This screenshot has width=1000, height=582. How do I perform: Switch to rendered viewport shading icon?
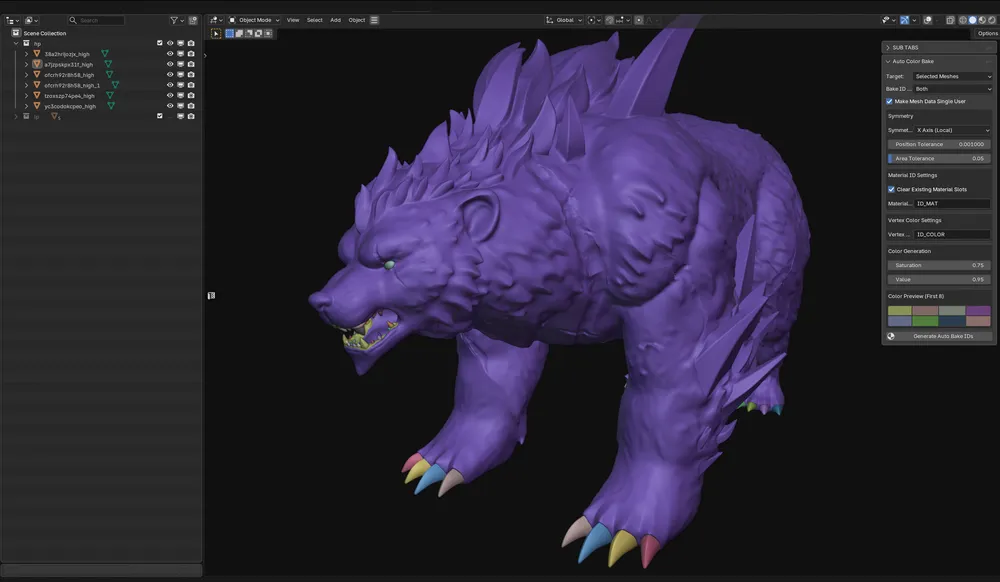pos(992,20)
